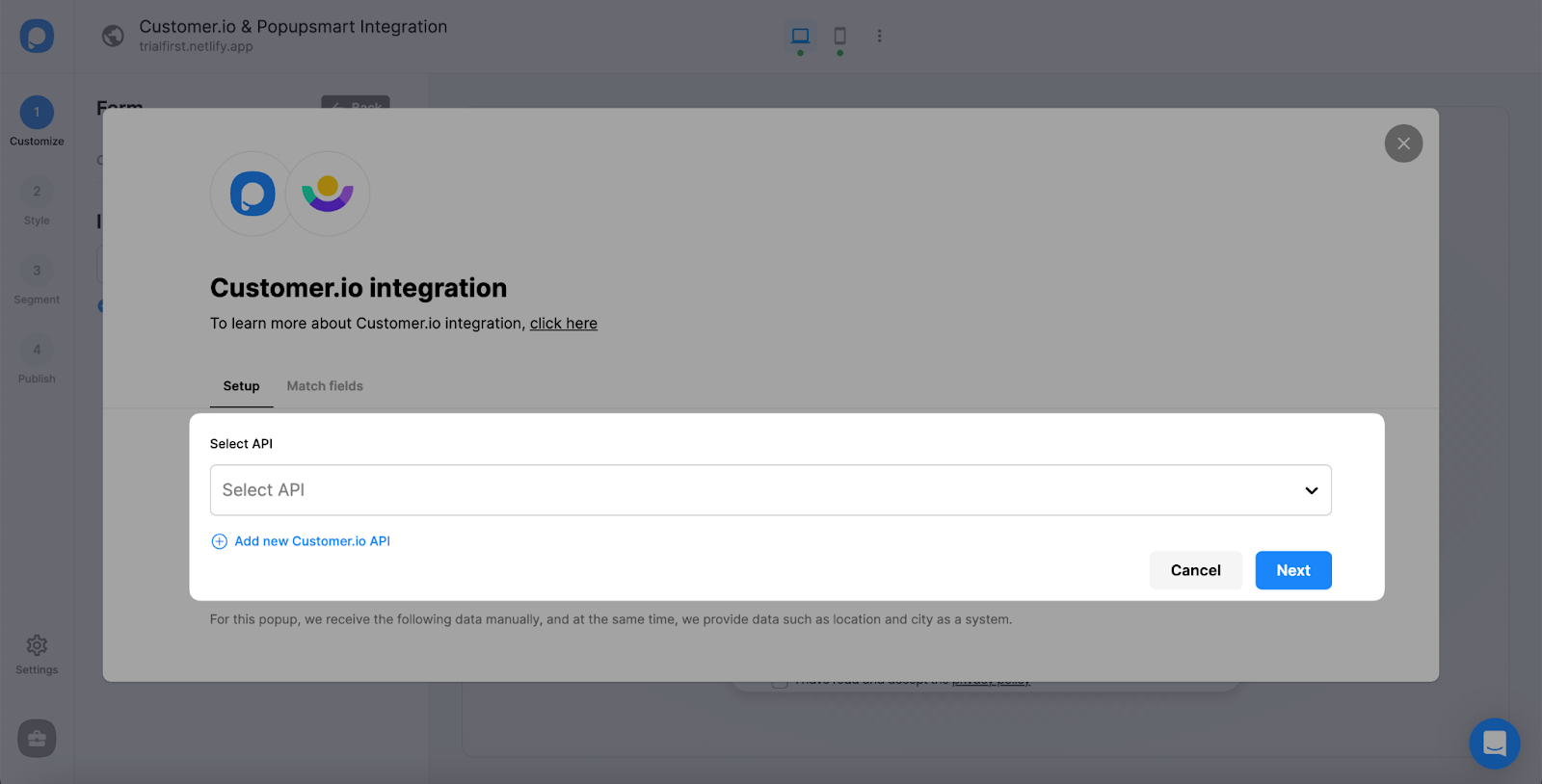Switch to mobile preview icon
Viewport: 1542px width, 784px height.
pos(840,36)
